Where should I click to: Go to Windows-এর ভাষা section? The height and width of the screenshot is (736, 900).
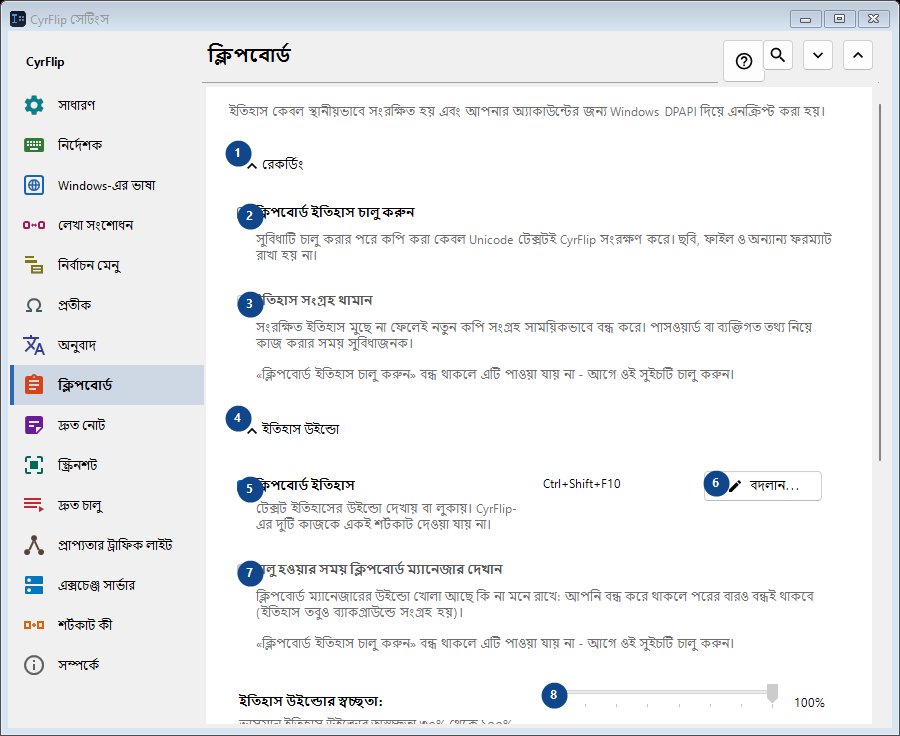coord(107,185)
